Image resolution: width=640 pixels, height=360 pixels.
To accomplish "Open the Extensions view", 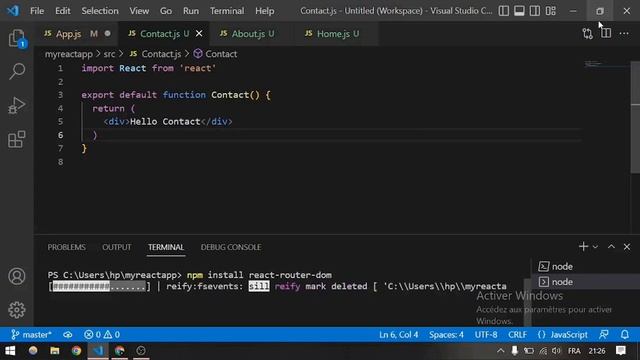I will (x=17, y=139).
